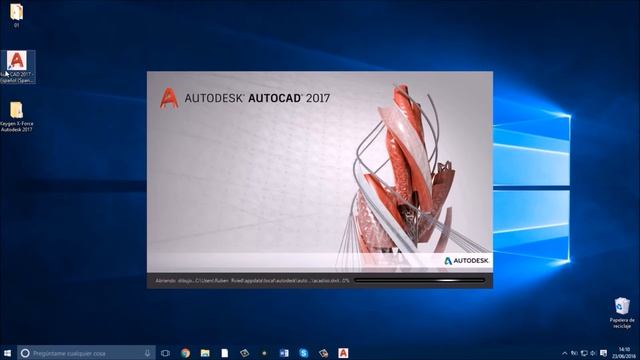
Task: Launch Google Chrome from the taskbar
Action: coord(186,353)
